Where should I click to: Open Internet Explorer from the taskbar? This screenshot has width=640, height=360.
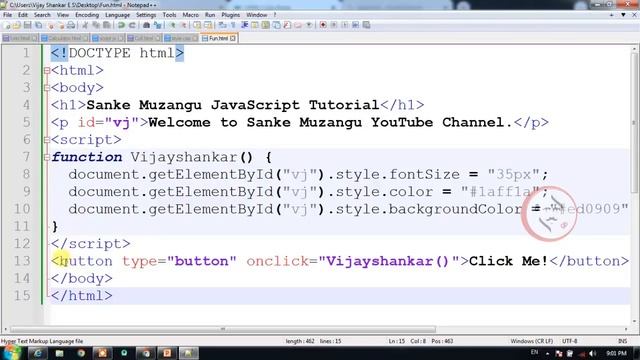[x=38, y=353]
